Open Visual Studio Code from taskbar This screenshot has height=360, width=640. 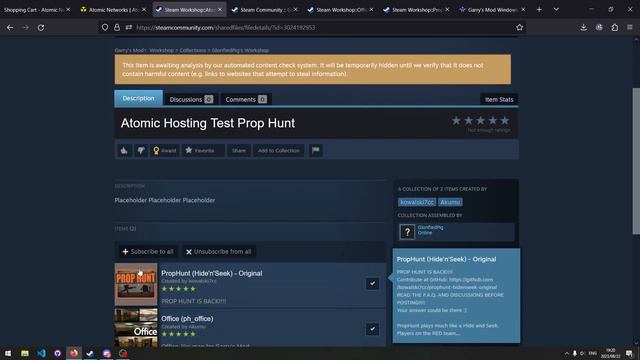pos(41,353)
